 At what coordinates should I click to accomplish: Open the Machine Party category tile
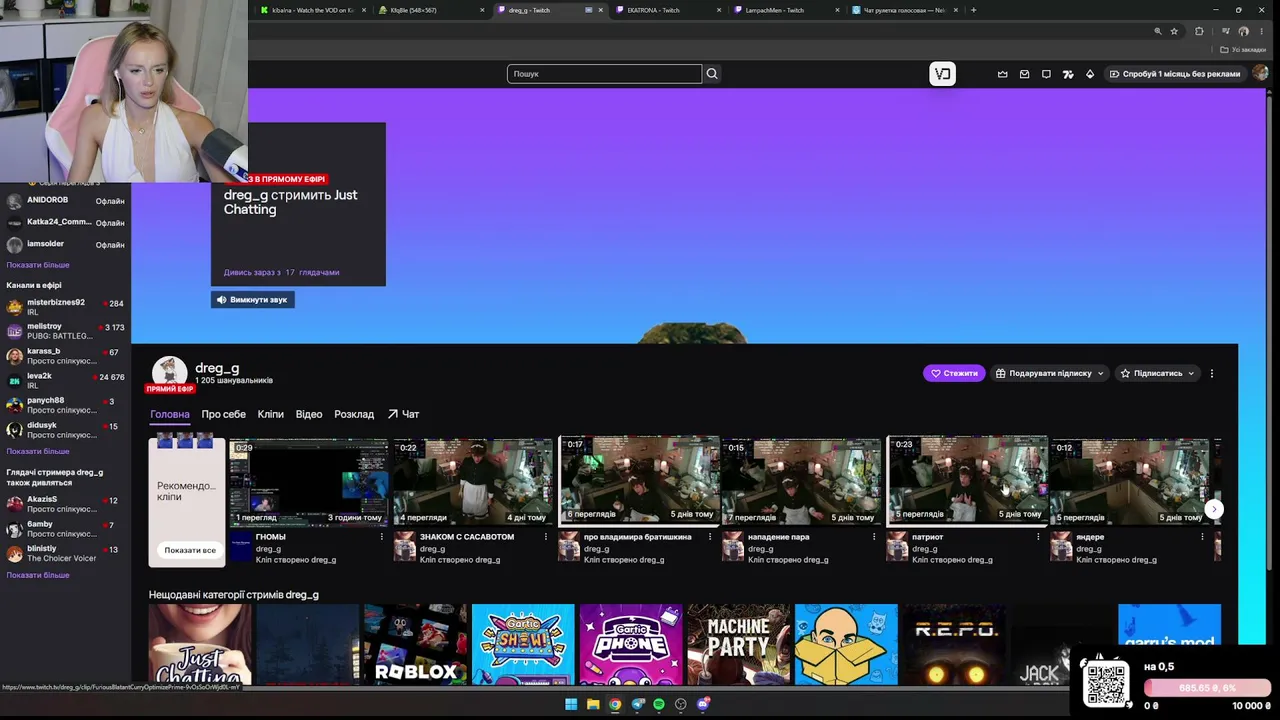739,644
